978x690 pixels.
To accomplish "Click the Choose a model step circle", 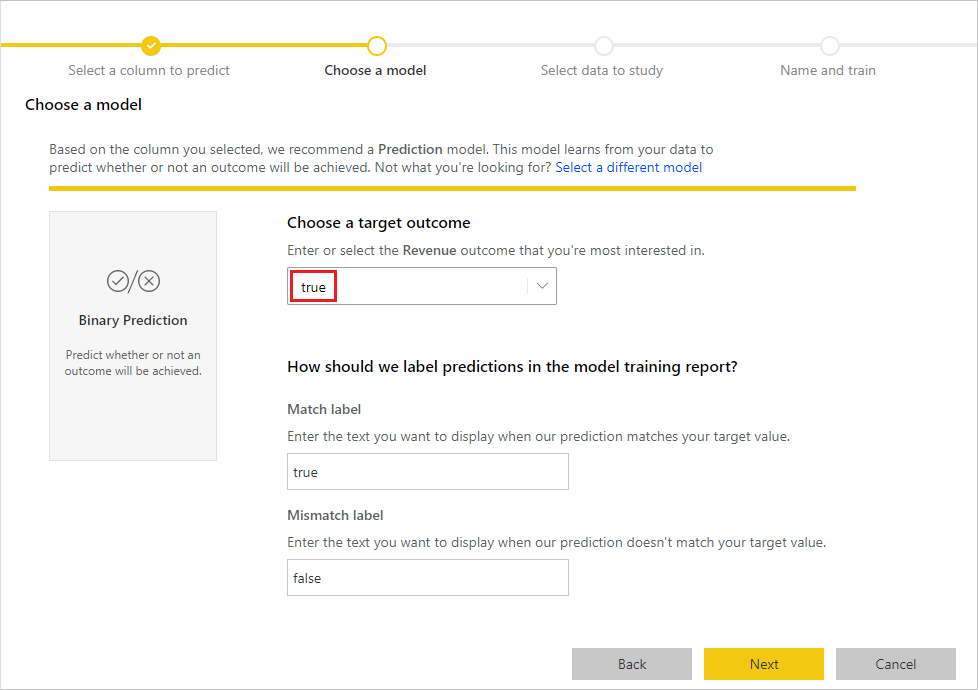I will point(377,46).
